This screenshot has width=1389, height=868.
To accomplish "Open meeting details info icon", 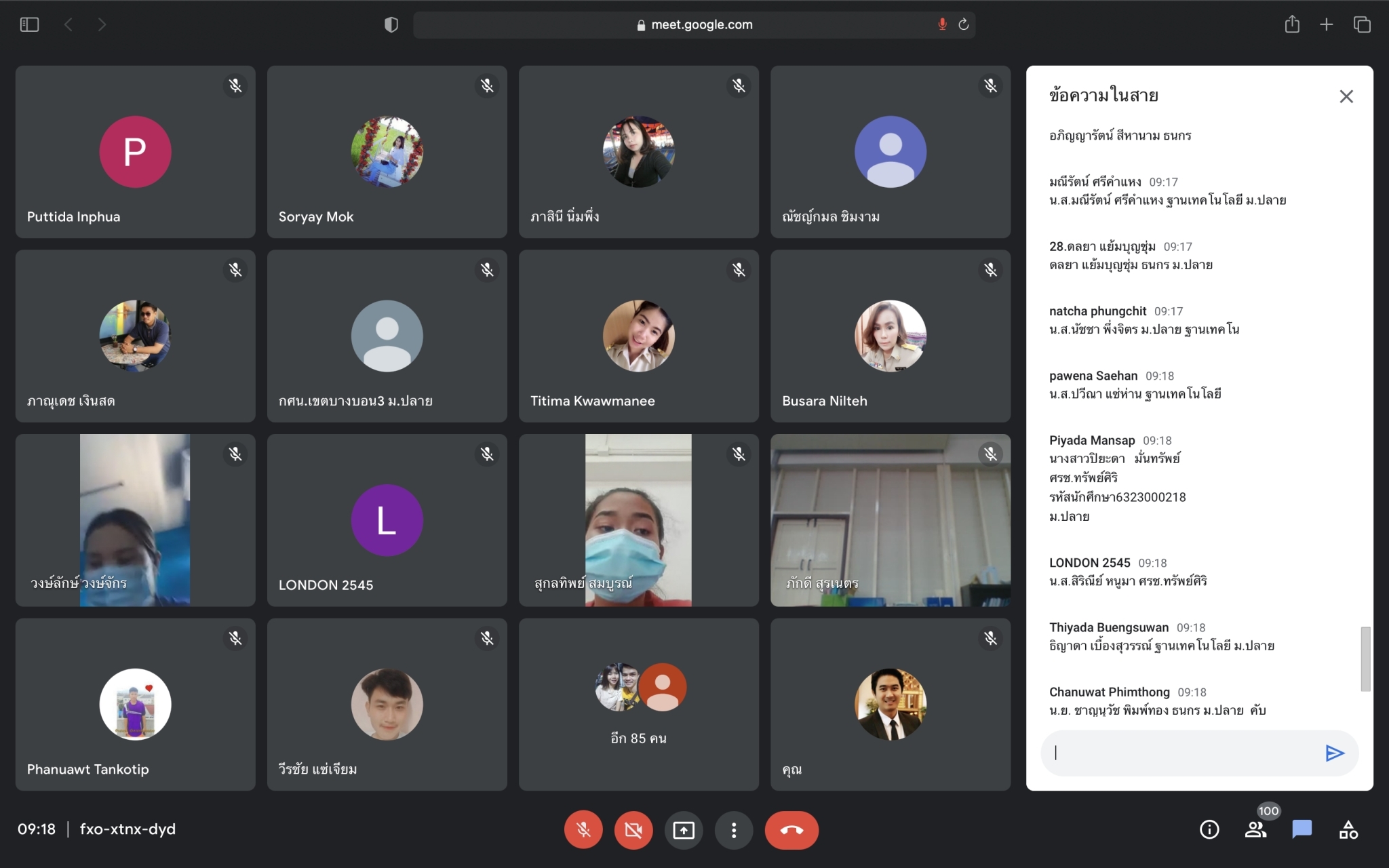I will [x=1209, y=829].
